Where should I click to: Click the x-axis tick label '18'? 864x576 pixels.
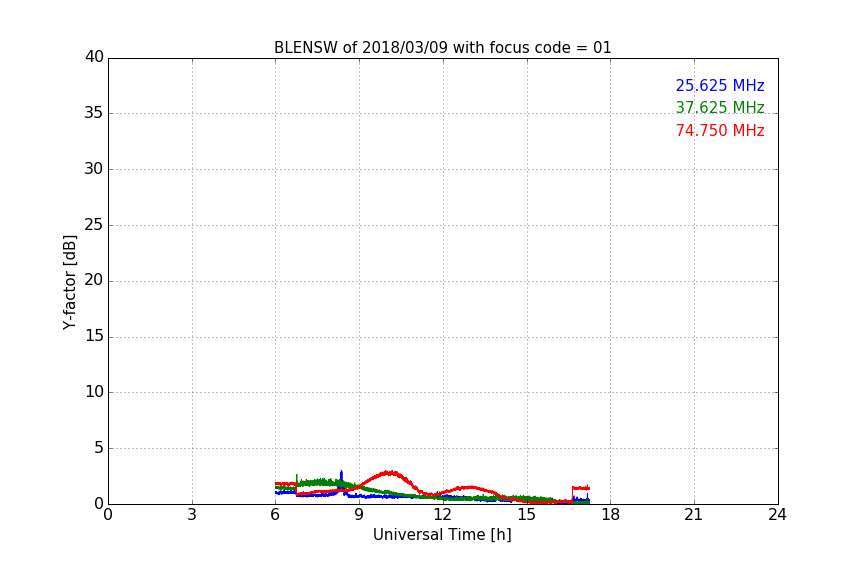pyautogui.click(x=611, y=515)
